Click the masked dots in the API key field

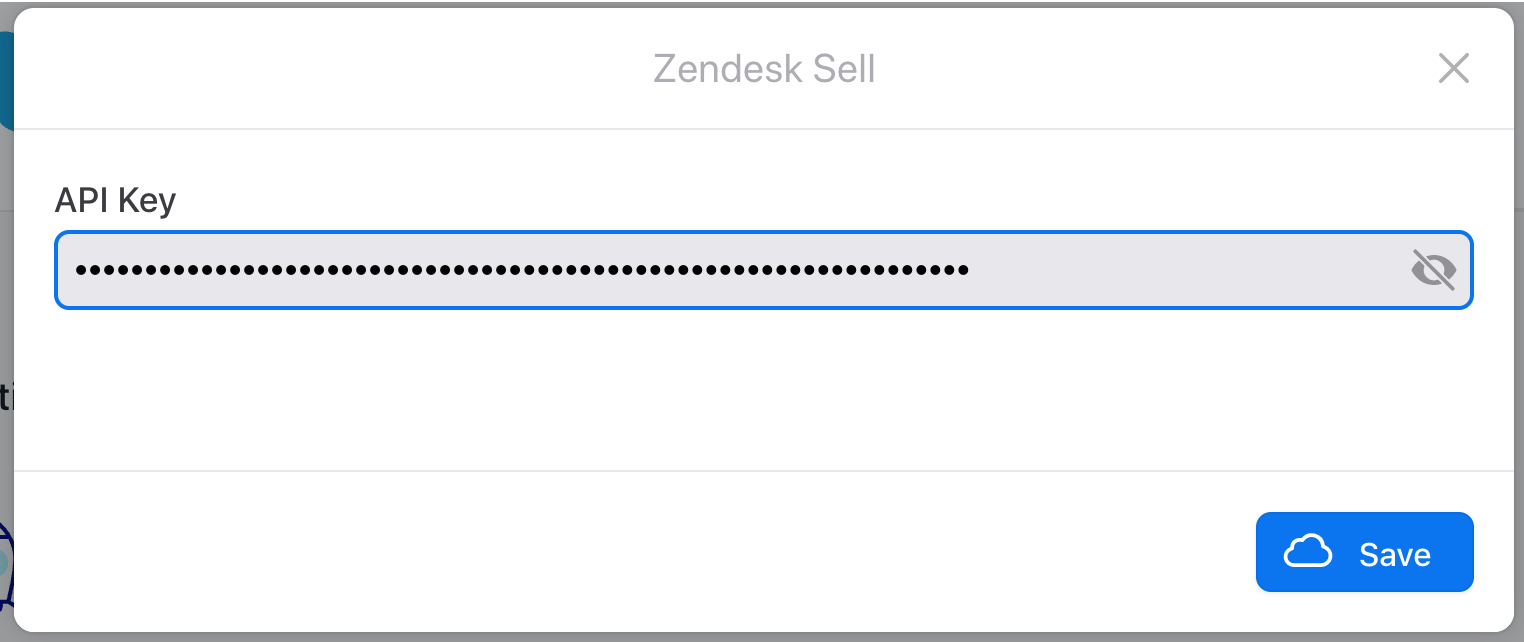pyautogui.click(x=520, y=270)
